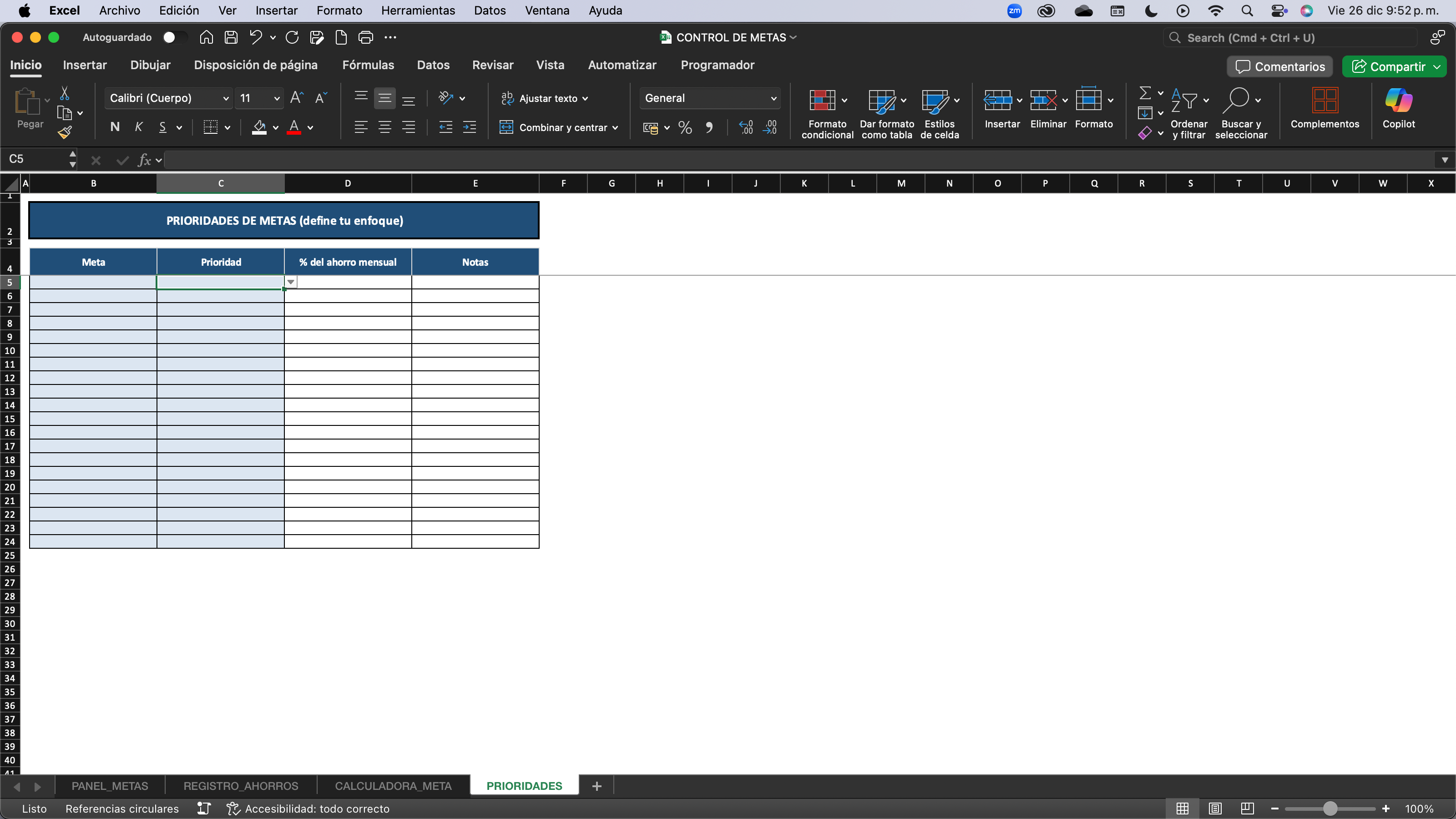Open Formato condicional icon
1456x819 pixels.
click(822, 101)
